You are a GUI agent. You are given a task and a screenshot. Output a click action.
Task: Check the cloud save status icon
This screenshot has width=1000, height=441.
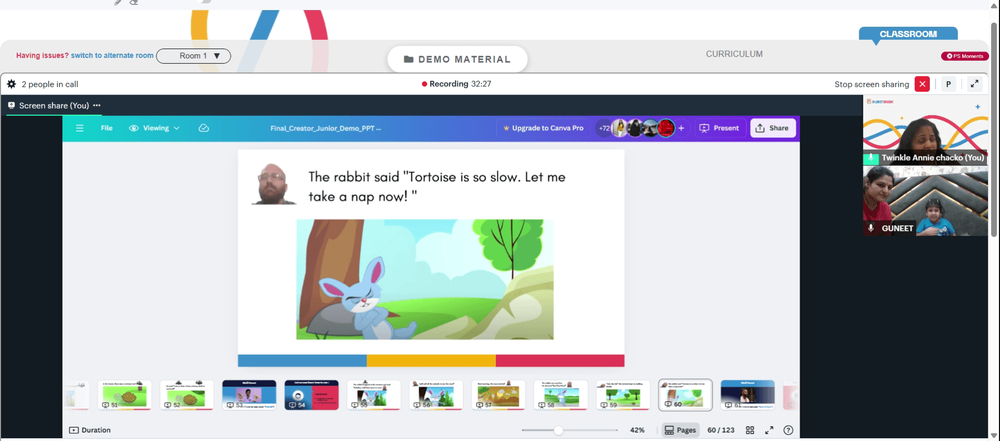point(204,128)
